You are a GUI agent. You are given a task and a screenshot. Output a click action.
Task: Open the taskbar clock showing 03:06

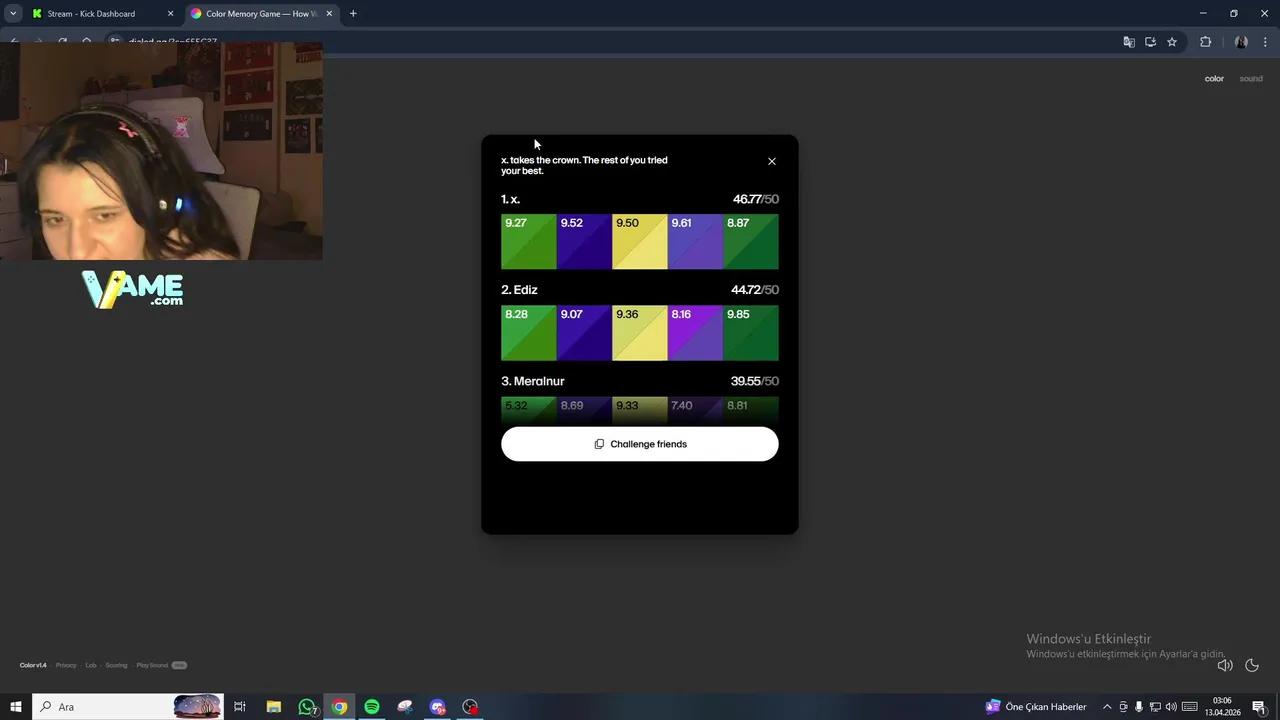pyautogui.click(x=1222, y=707)
